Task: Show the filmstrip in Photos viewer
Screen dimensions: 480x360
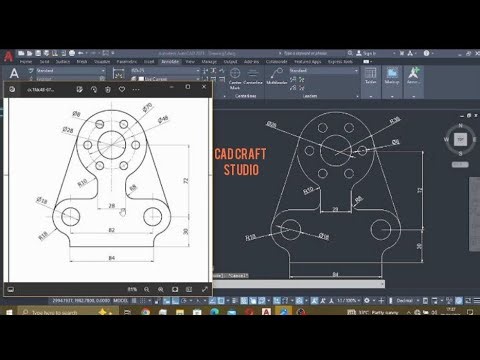Action: [11, 289]
